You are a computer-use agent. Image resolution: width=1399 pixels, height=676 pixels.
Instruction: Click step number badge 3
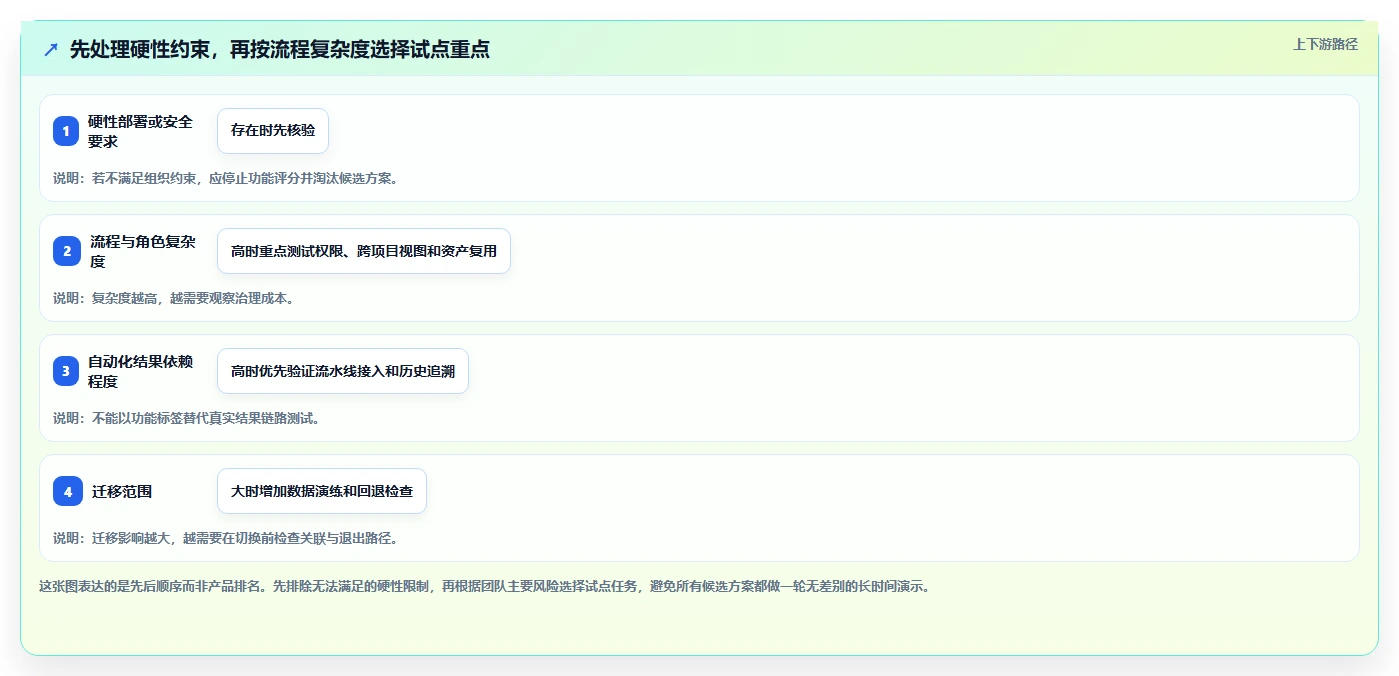pyautogui.click(x=66, y=371)
